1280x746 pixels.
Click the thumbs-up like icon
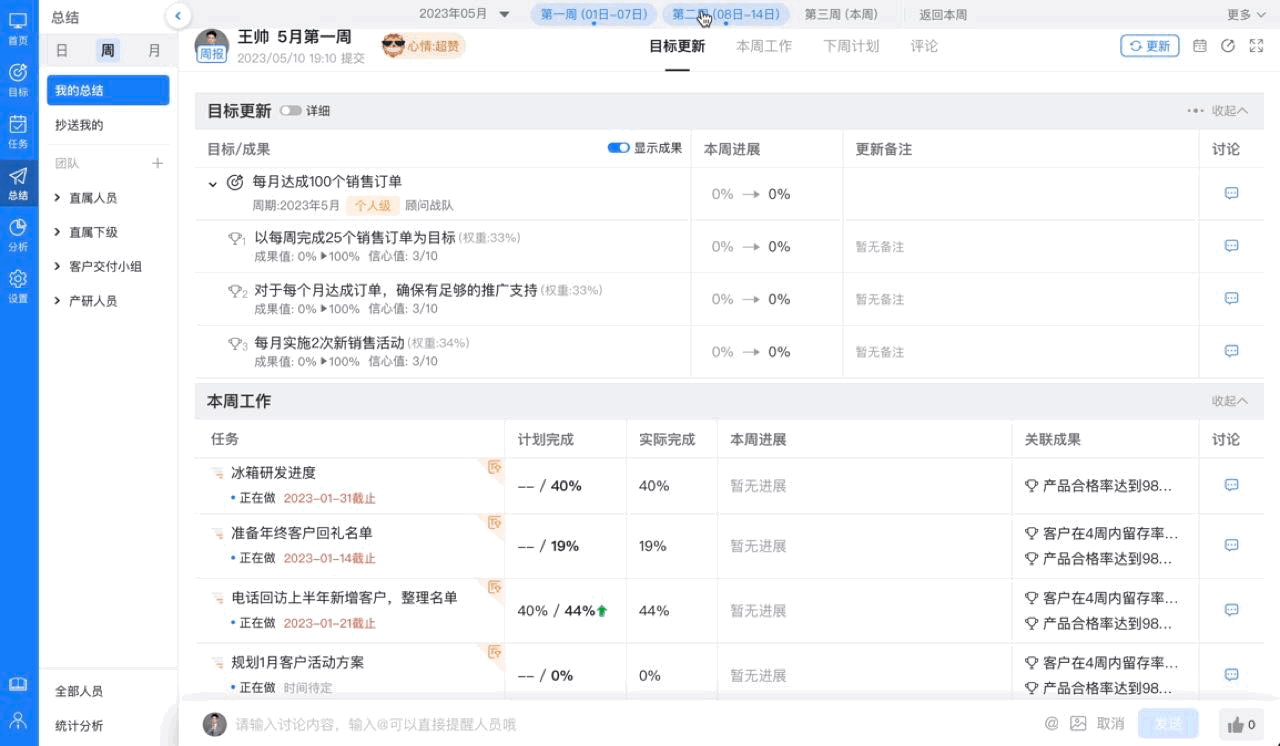pos(1236,725)
